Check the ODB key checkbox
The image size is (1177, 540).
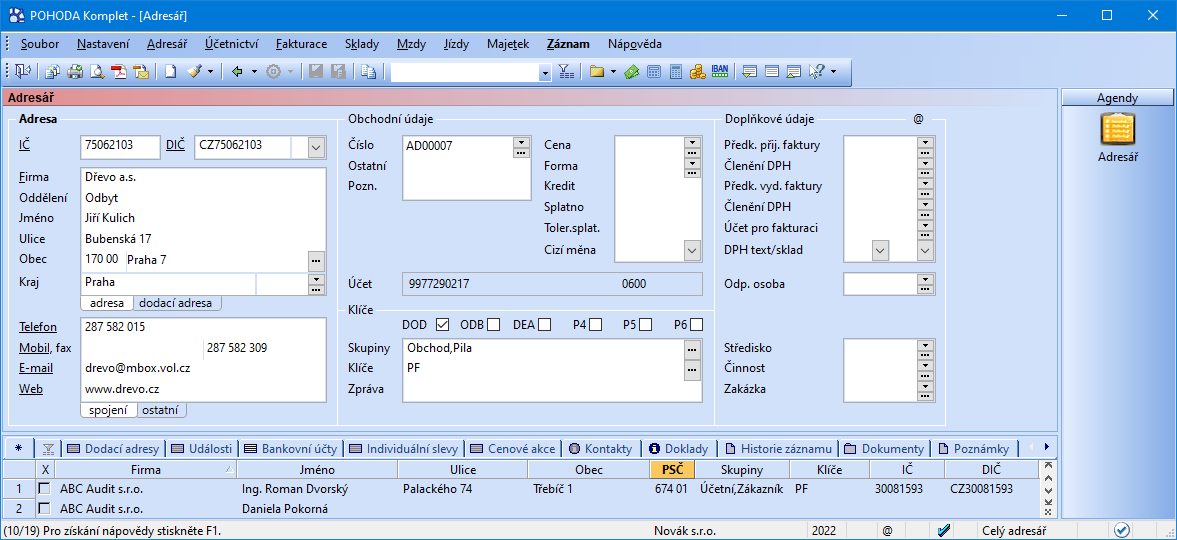point(493,324)
